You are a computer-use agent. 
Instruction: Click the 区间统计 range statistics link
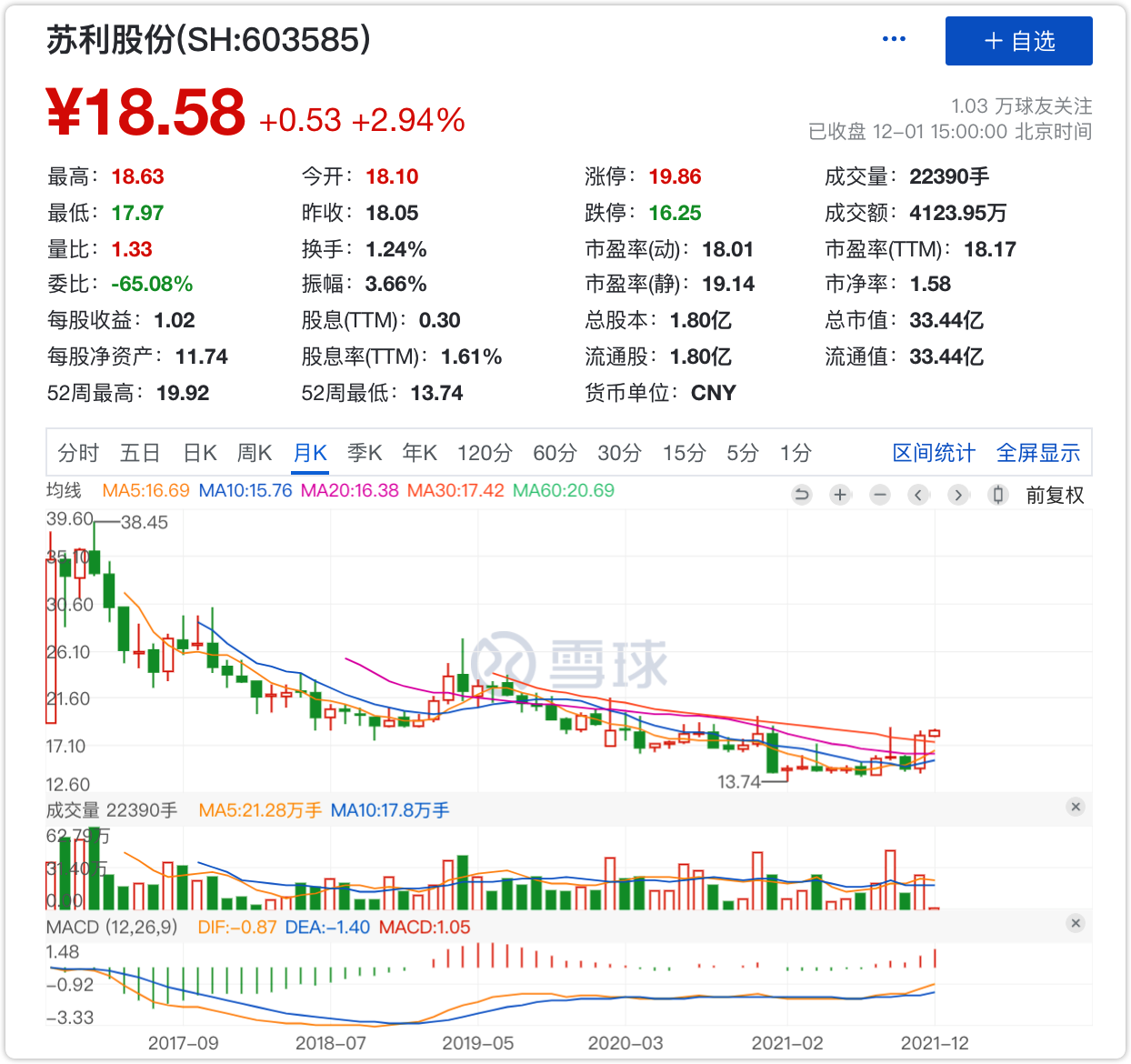click(934, 453)
